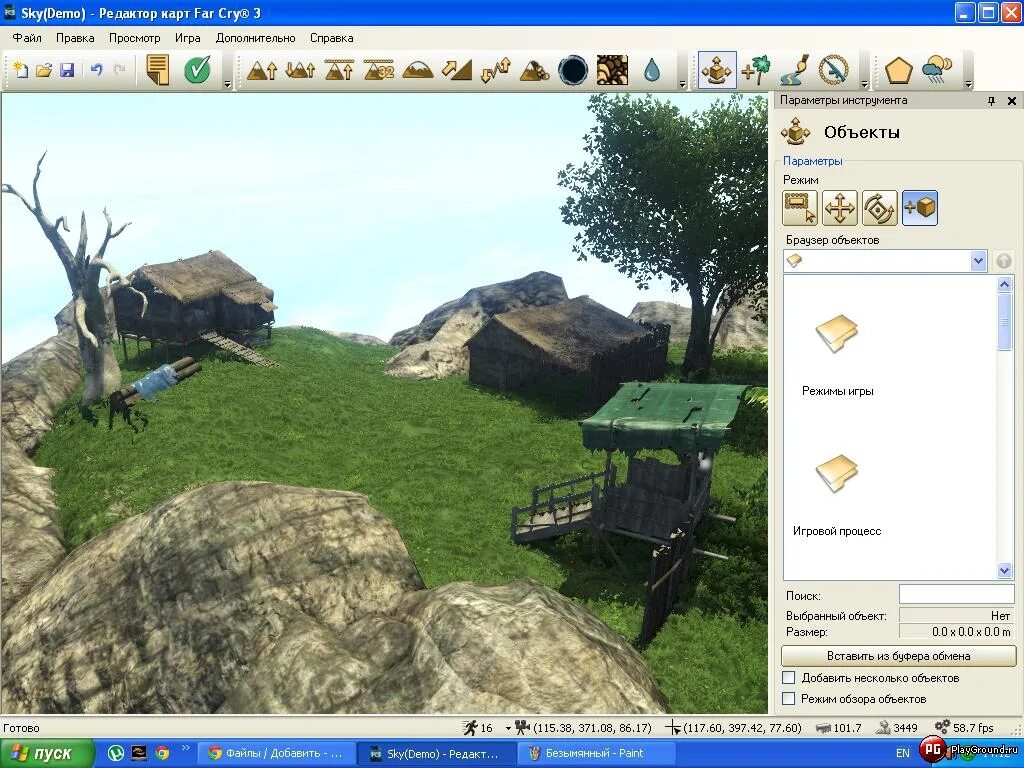Expand the terrain toolbar overflow arrow

pos(682,84)
